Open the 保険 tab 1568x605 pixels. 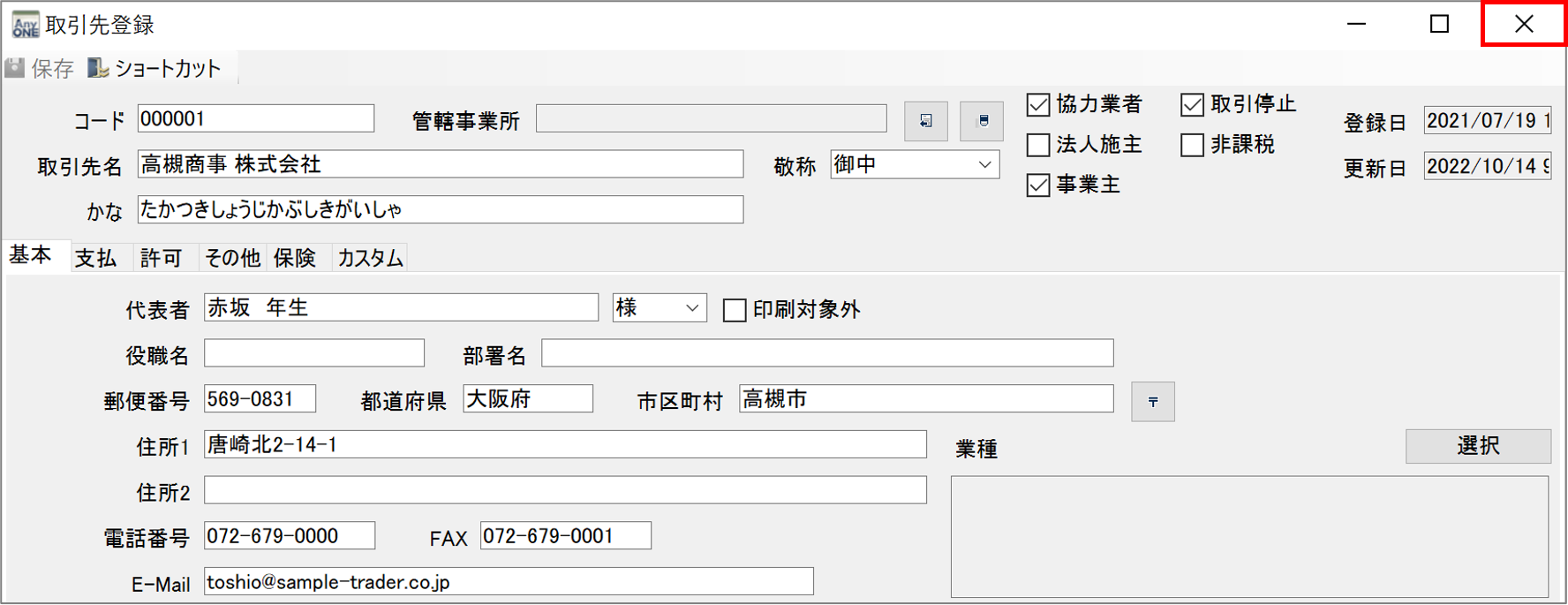[295, 258]
